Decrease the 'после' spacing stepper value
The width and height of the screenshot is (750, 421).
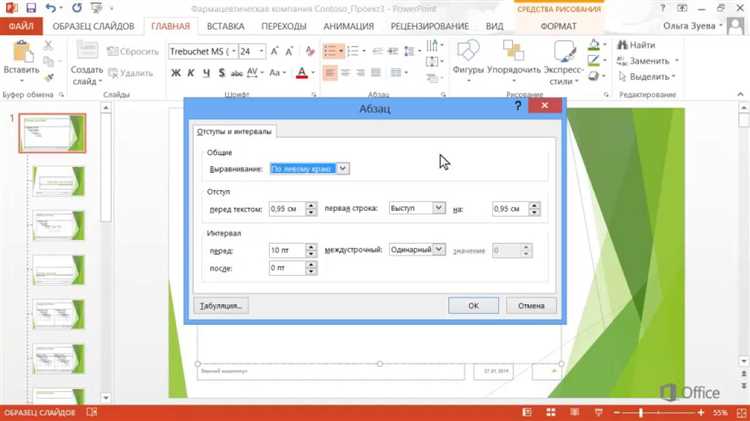pyautogui.click(x=311, y=271)
